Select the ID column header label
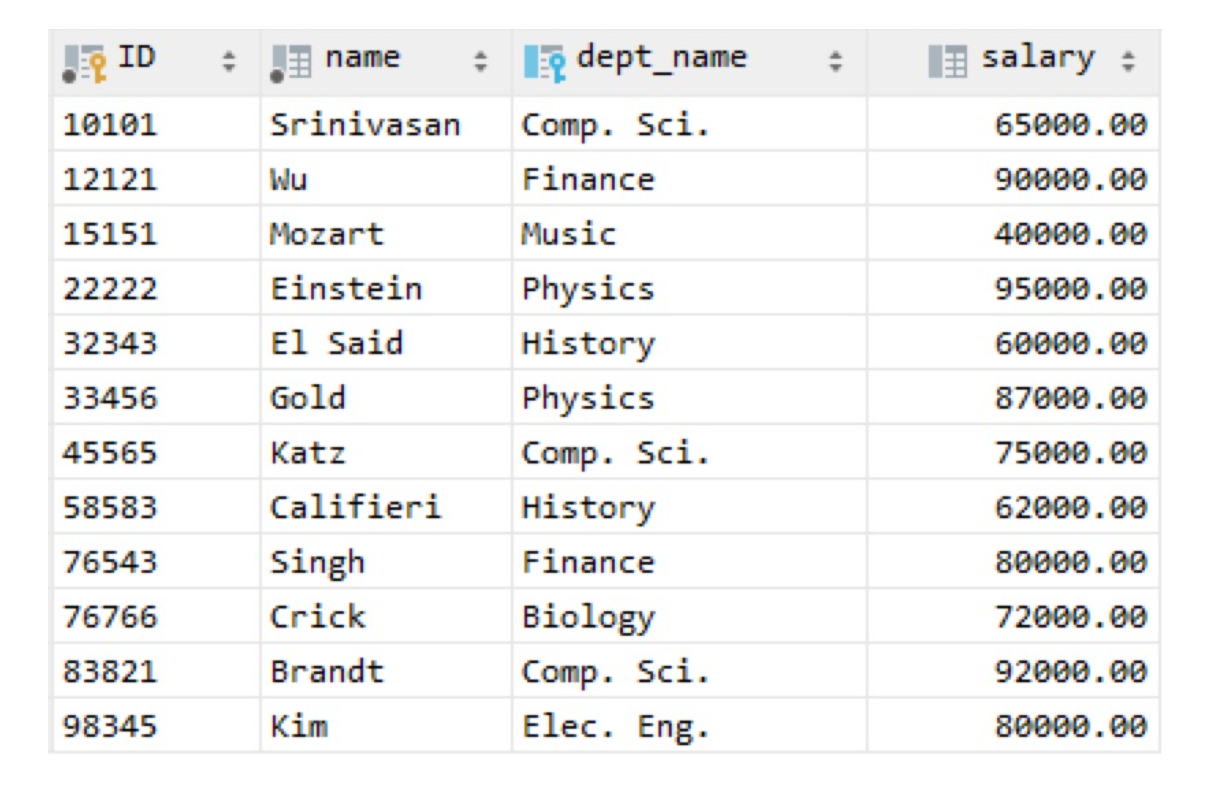This screenshot has height=790, width=1226. click(137, 59)
